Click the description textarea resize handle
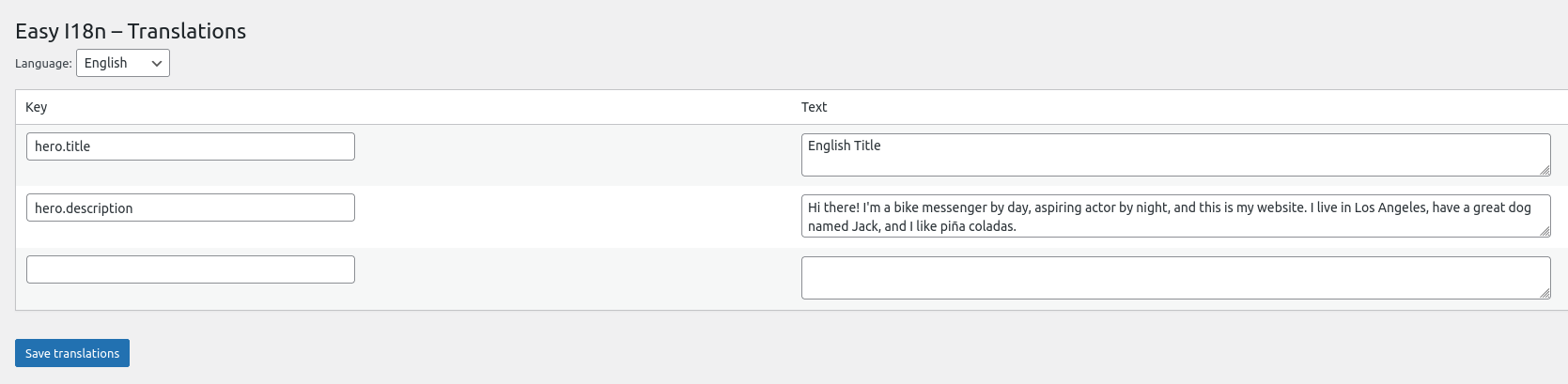The height and width of the screenshot is (384, 1568). (1545, 231)
